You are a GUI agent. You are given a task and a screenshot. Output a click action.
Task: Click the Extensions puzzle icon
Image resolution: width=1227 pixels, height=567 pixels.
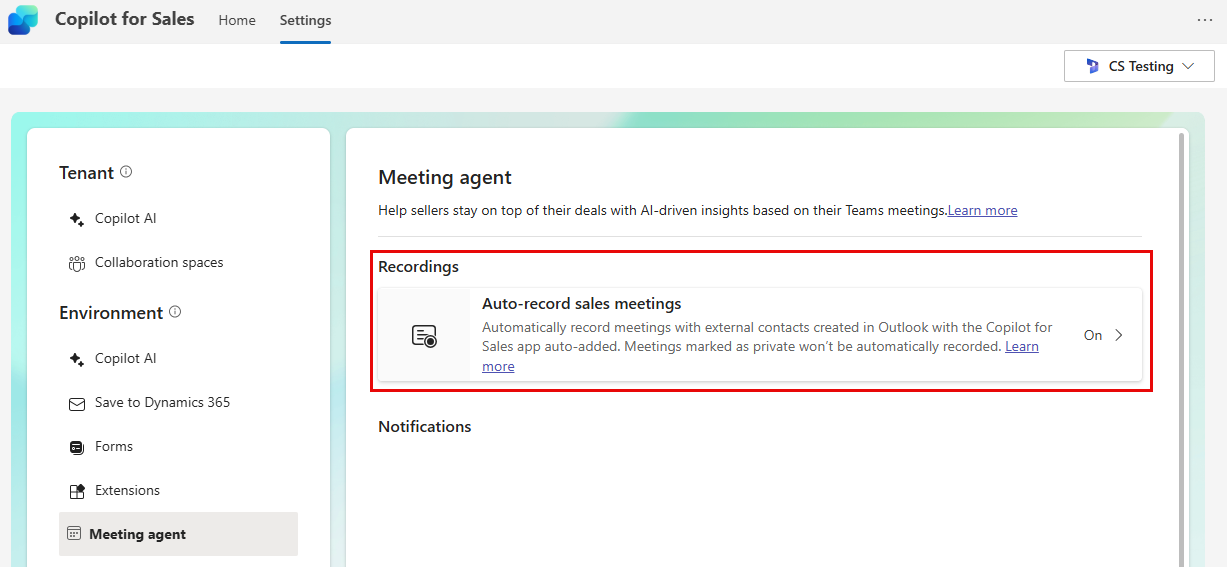click(77, 491)
